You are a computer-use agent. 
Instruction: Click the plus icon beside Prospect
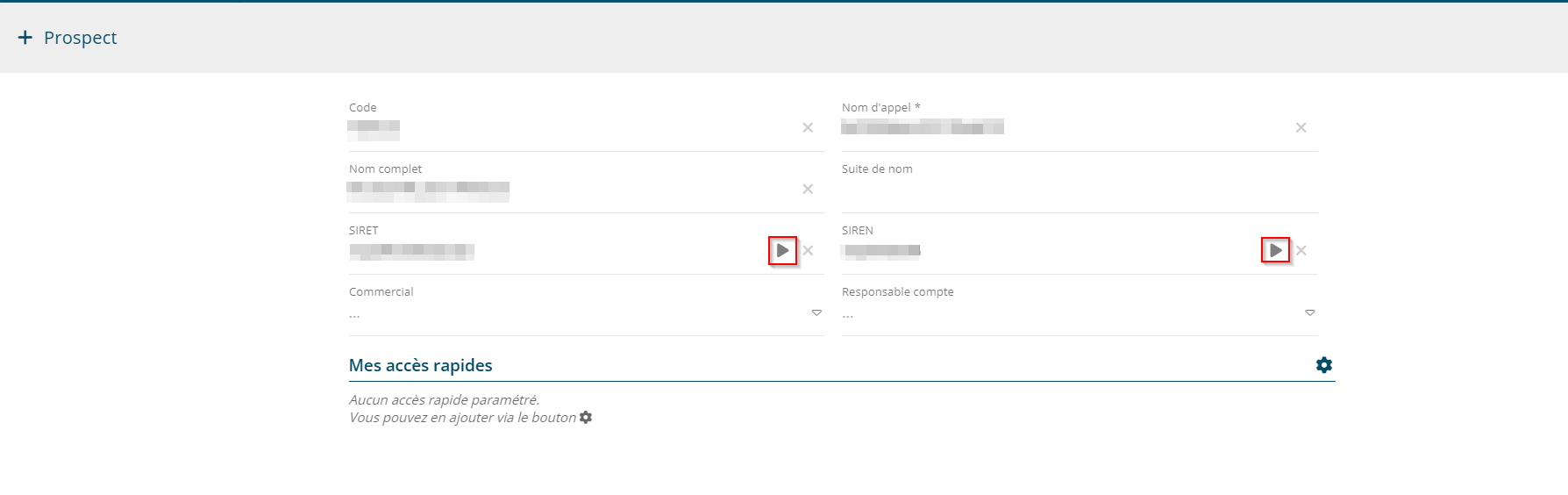click(25, 37)
